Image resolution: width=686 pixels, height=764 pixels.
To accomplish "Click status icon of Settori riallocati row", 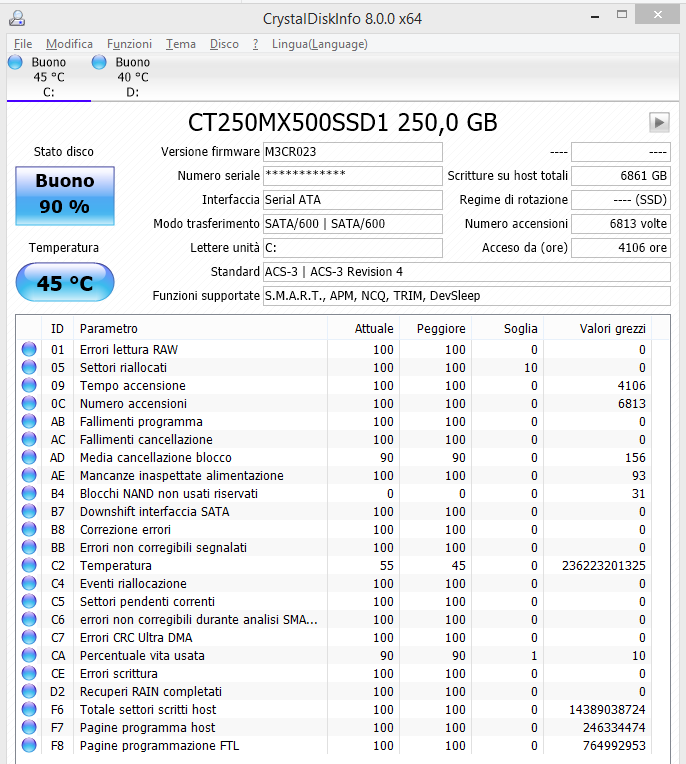I will 29,367.
